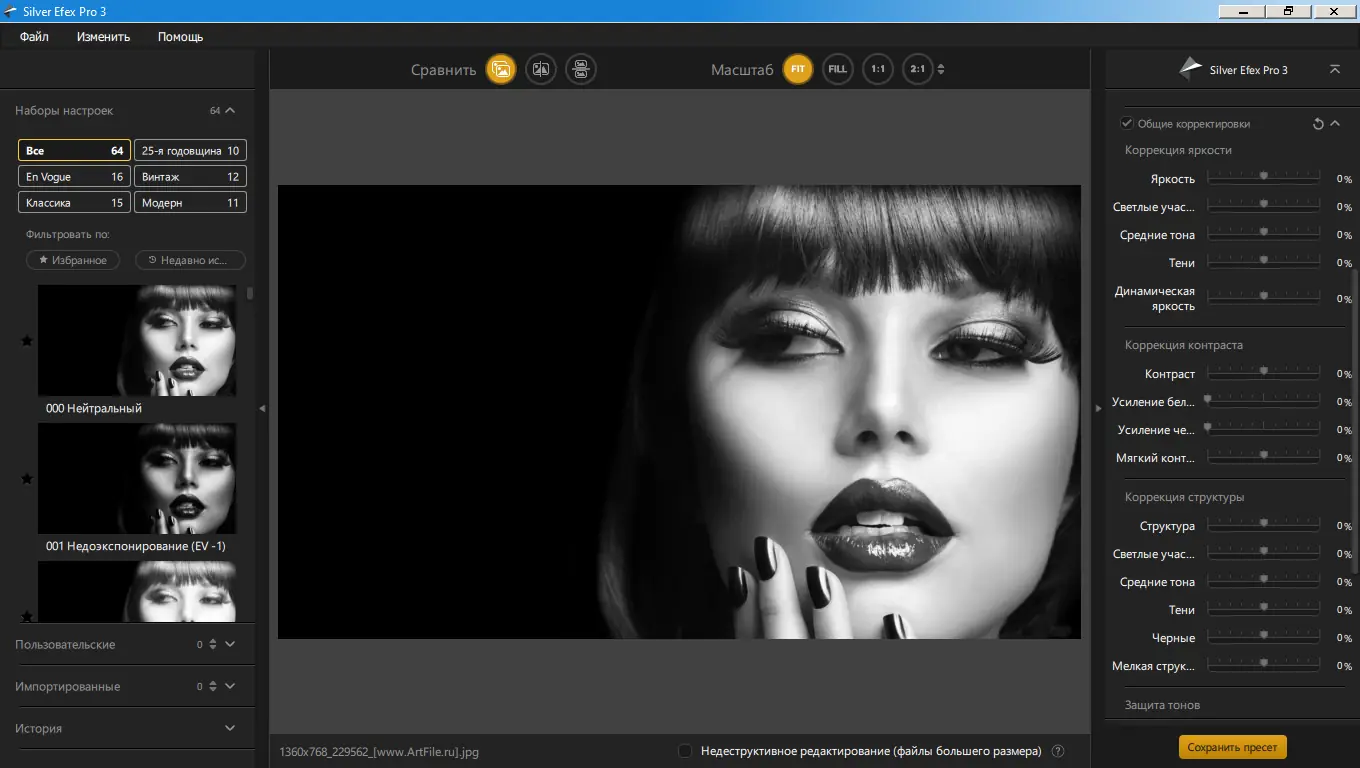Screen dimensions: 1360x768
Task: Click the Коррекция структуры heading
Action: 1185,497
